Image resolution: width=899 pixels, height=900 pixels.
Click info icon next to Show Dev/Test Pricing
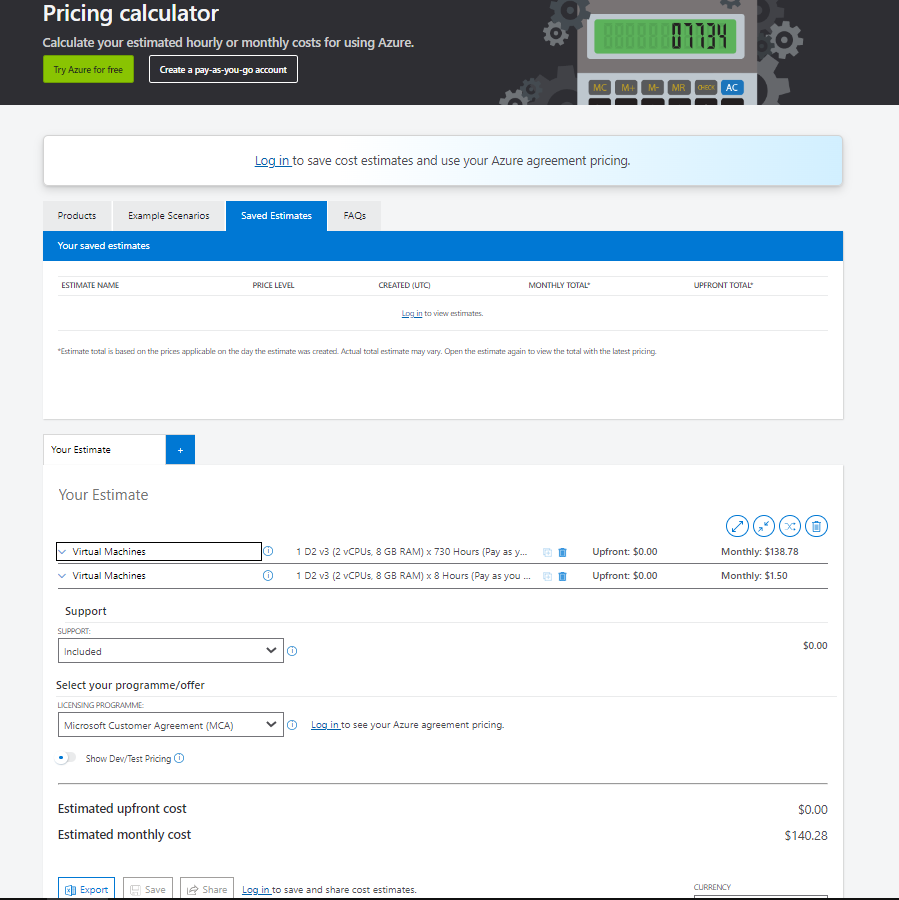[179, 758]
